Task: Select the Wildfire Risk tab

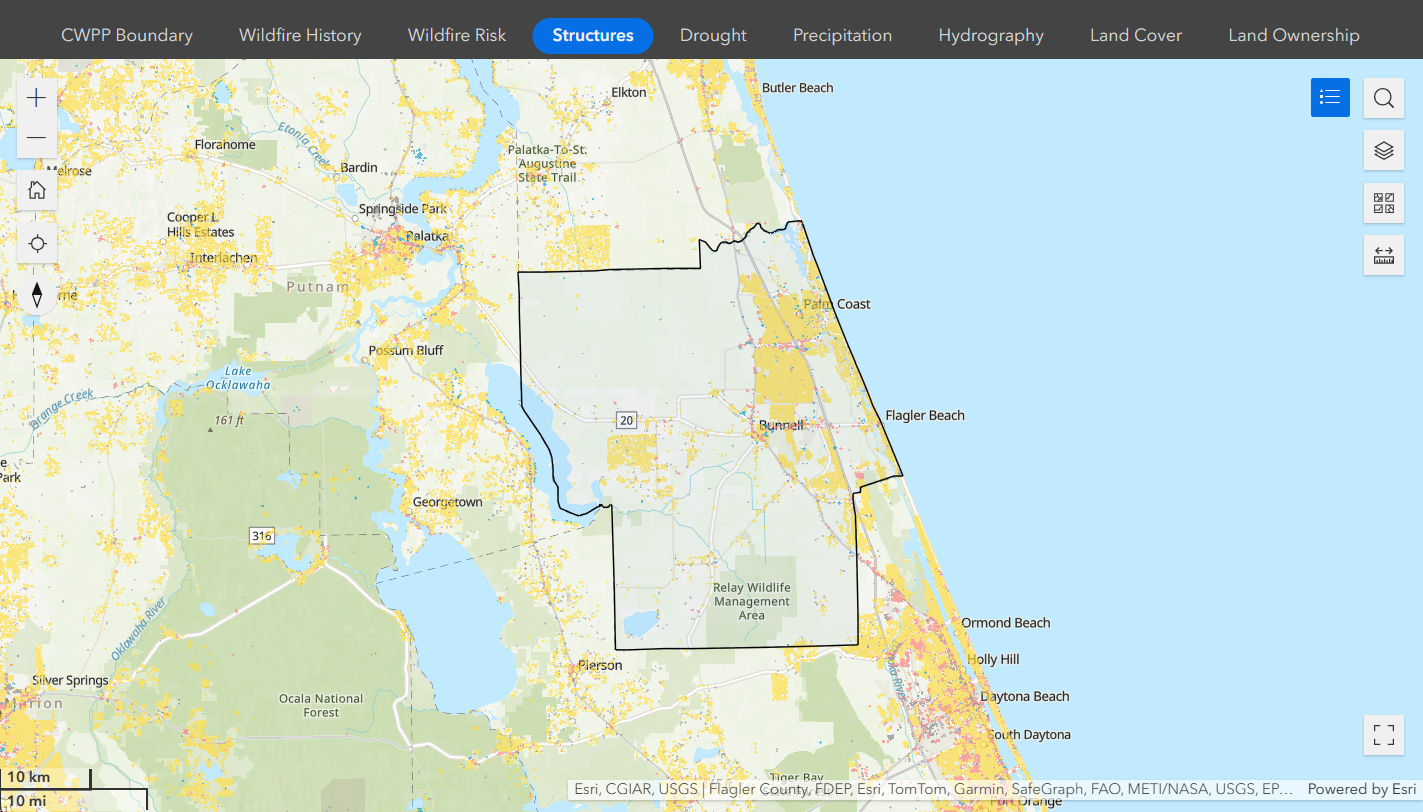Action: click(457, 35)
